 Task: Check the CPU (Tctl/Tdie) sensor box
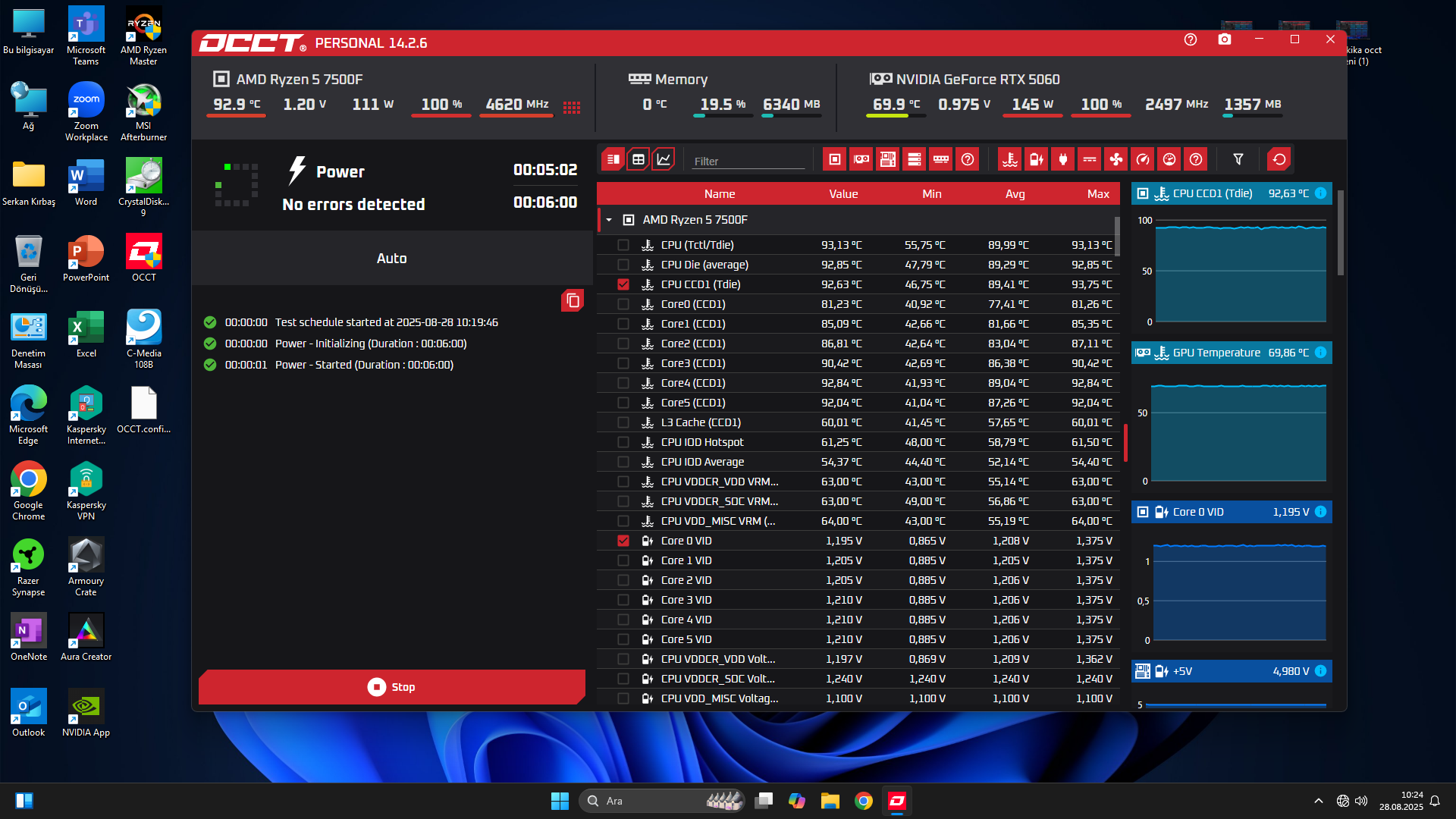[x=623, y=245]
